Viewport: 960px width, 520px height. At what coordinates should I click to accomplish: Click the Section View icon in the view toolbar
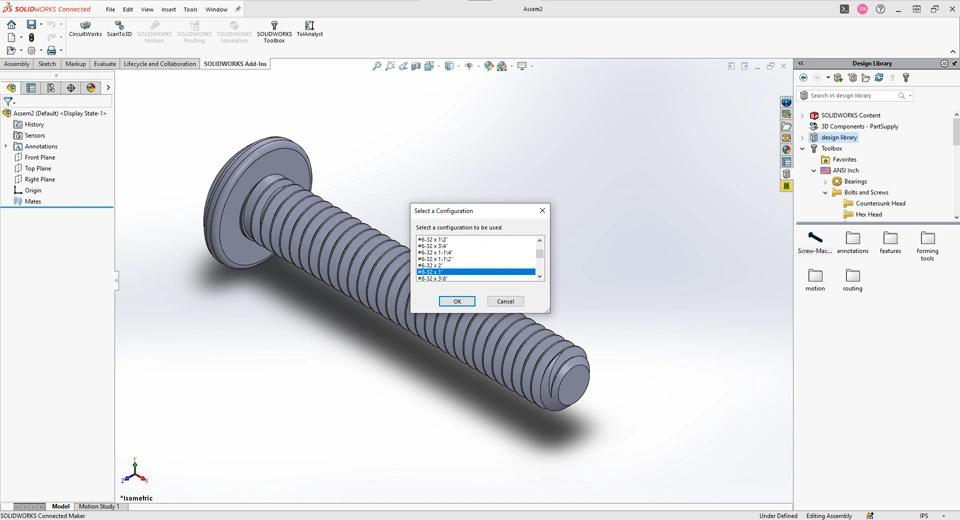point(416,66)
